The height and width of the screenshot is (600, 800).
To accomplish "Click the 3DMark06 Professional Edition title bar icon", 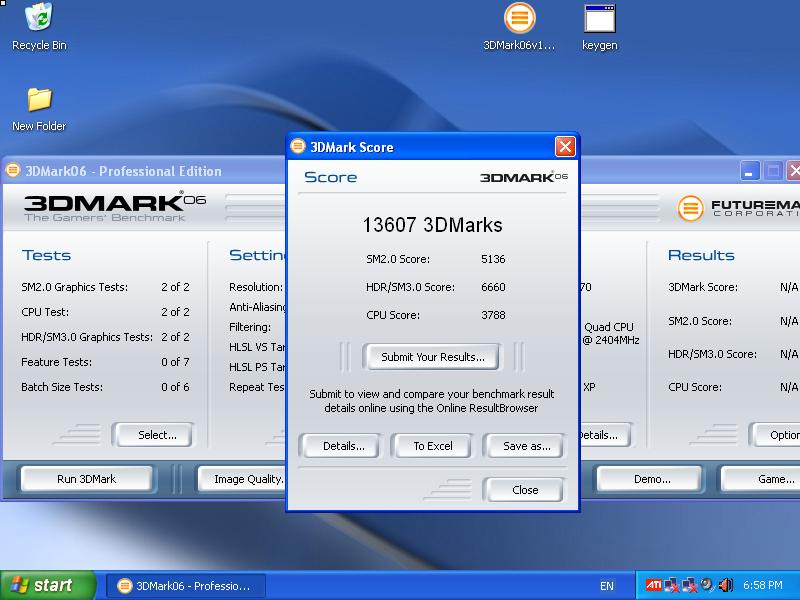I will click(x=13, y=171).
